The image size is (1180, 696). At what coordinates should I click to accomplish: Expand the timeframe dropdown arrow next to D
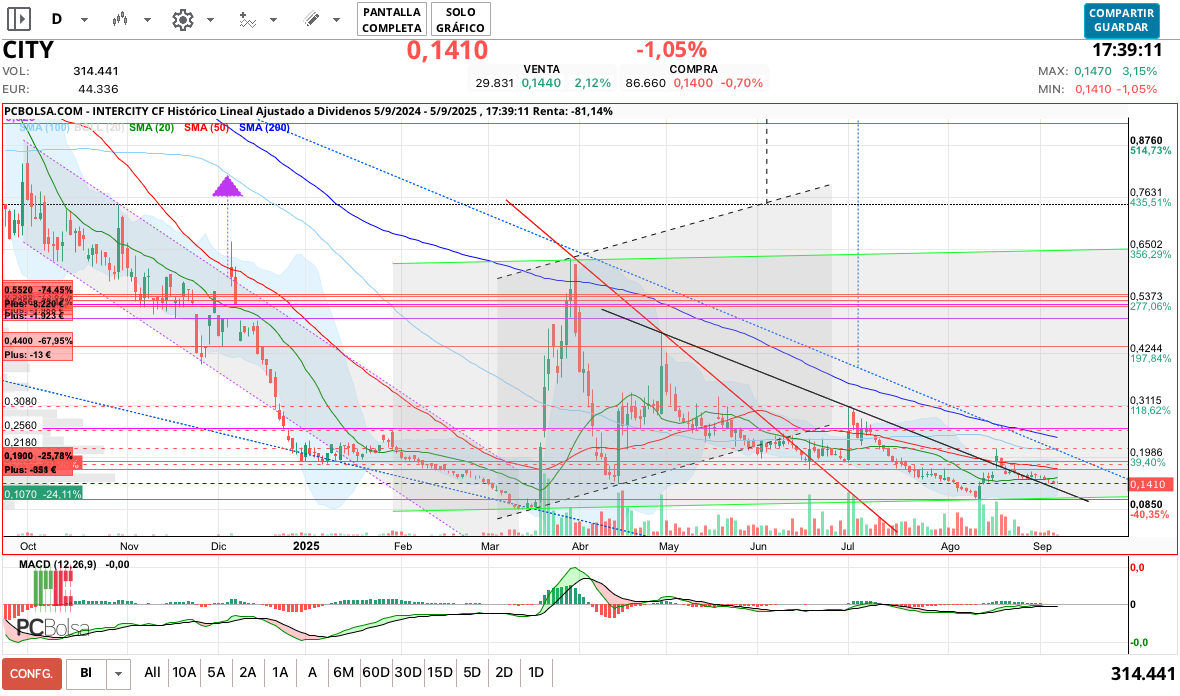(x=84, y=20)
